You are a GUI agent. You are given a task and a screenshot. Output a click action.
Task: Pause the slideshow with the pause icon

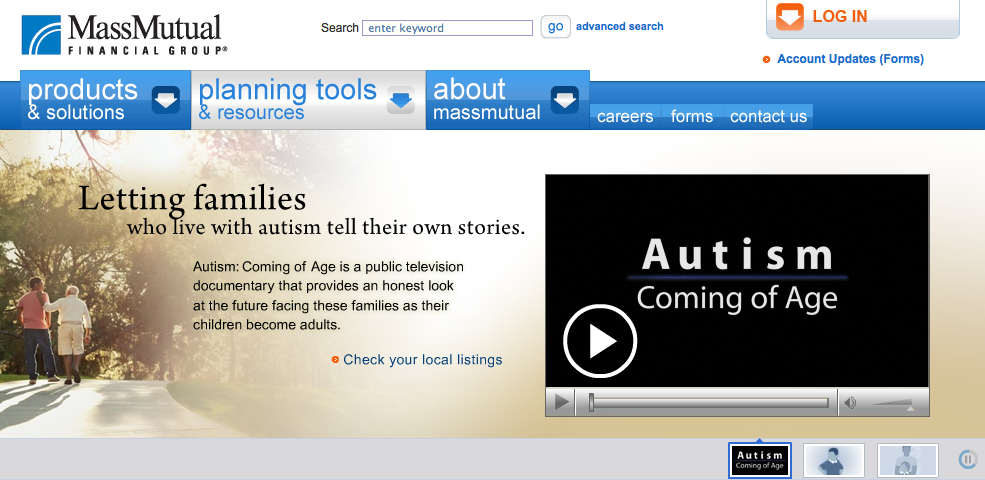pos(967,459)
